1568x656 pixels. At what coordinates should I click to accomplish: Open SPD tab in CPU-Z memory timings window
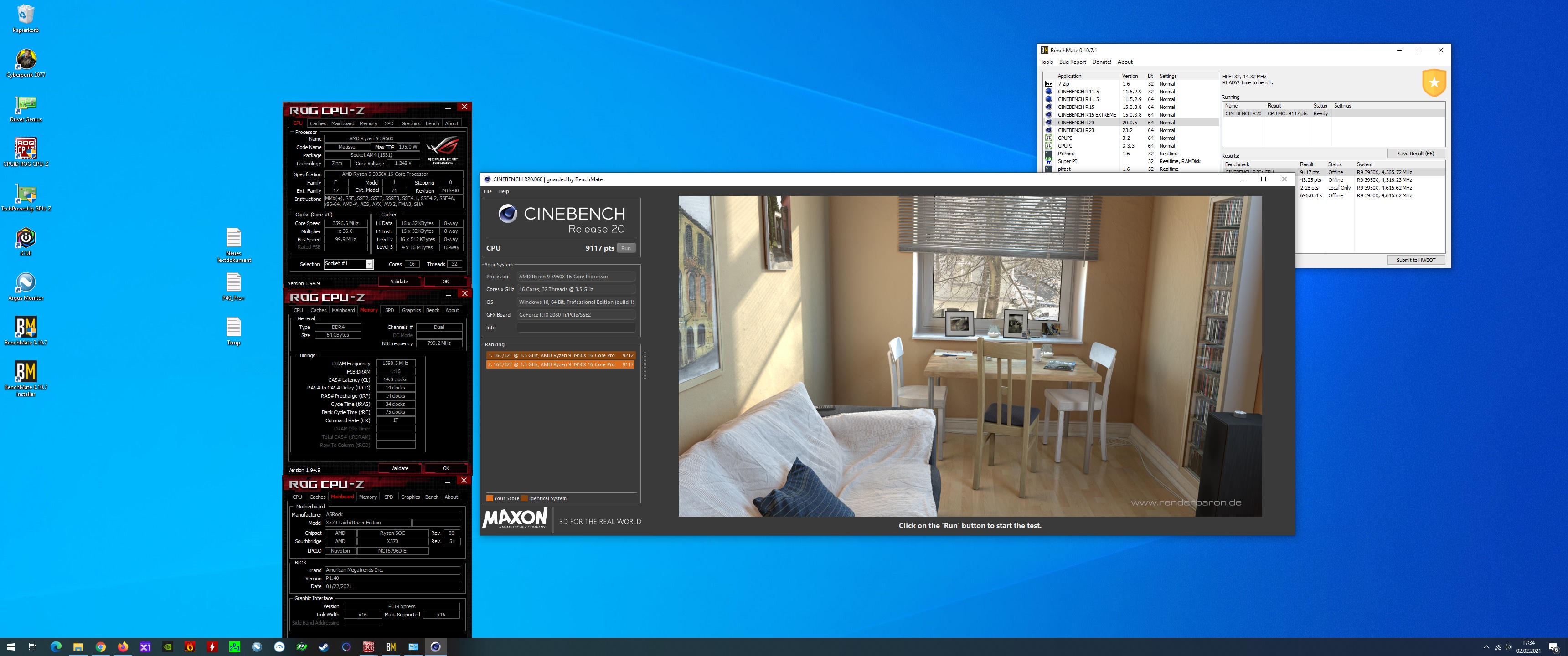[x=389, y=310]
